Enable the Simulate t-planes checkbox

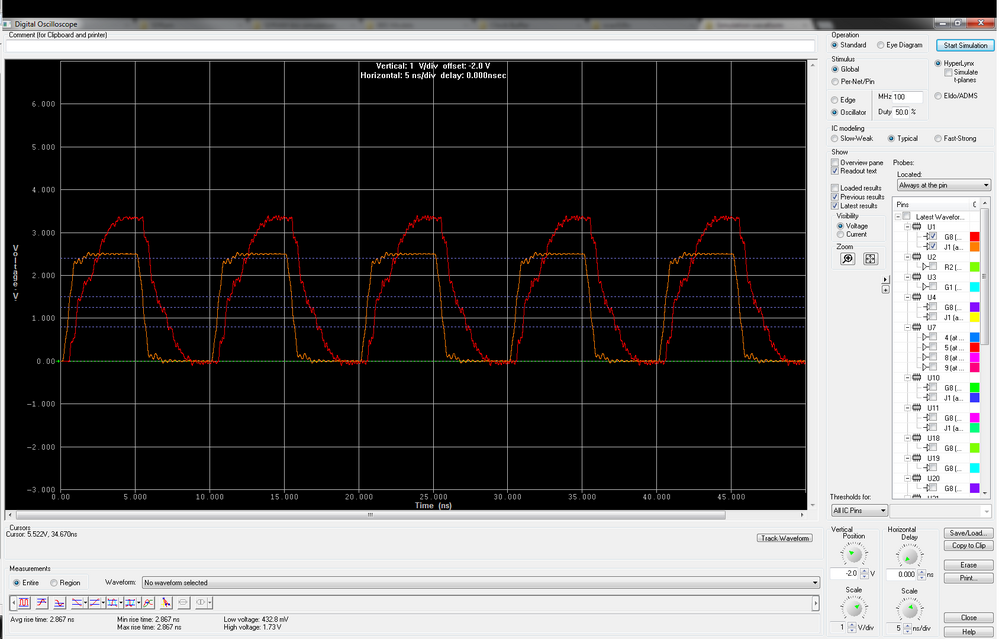tap(947, 73)
